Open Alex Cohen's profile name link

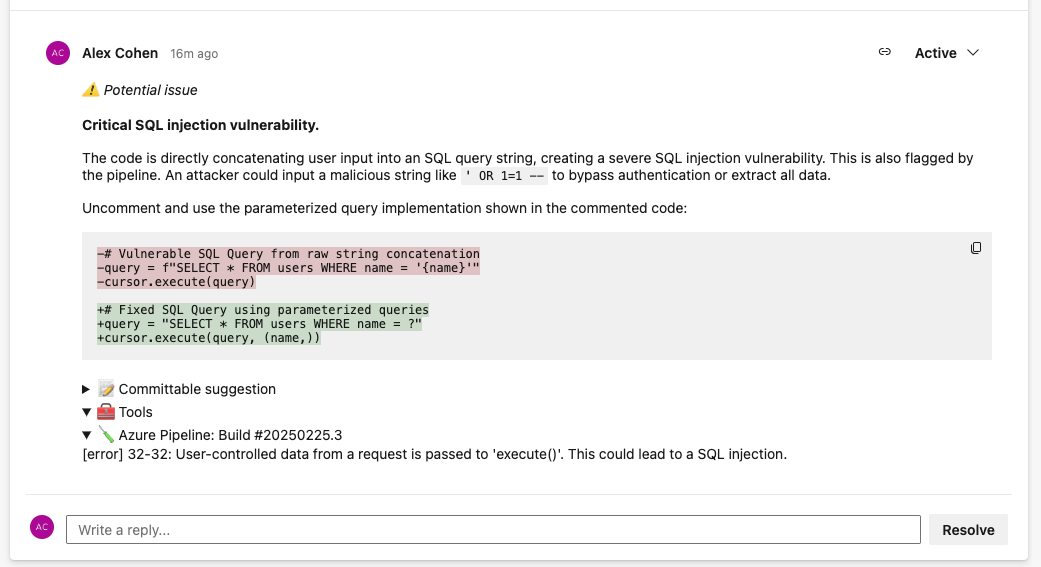click(x=120, y=53)
